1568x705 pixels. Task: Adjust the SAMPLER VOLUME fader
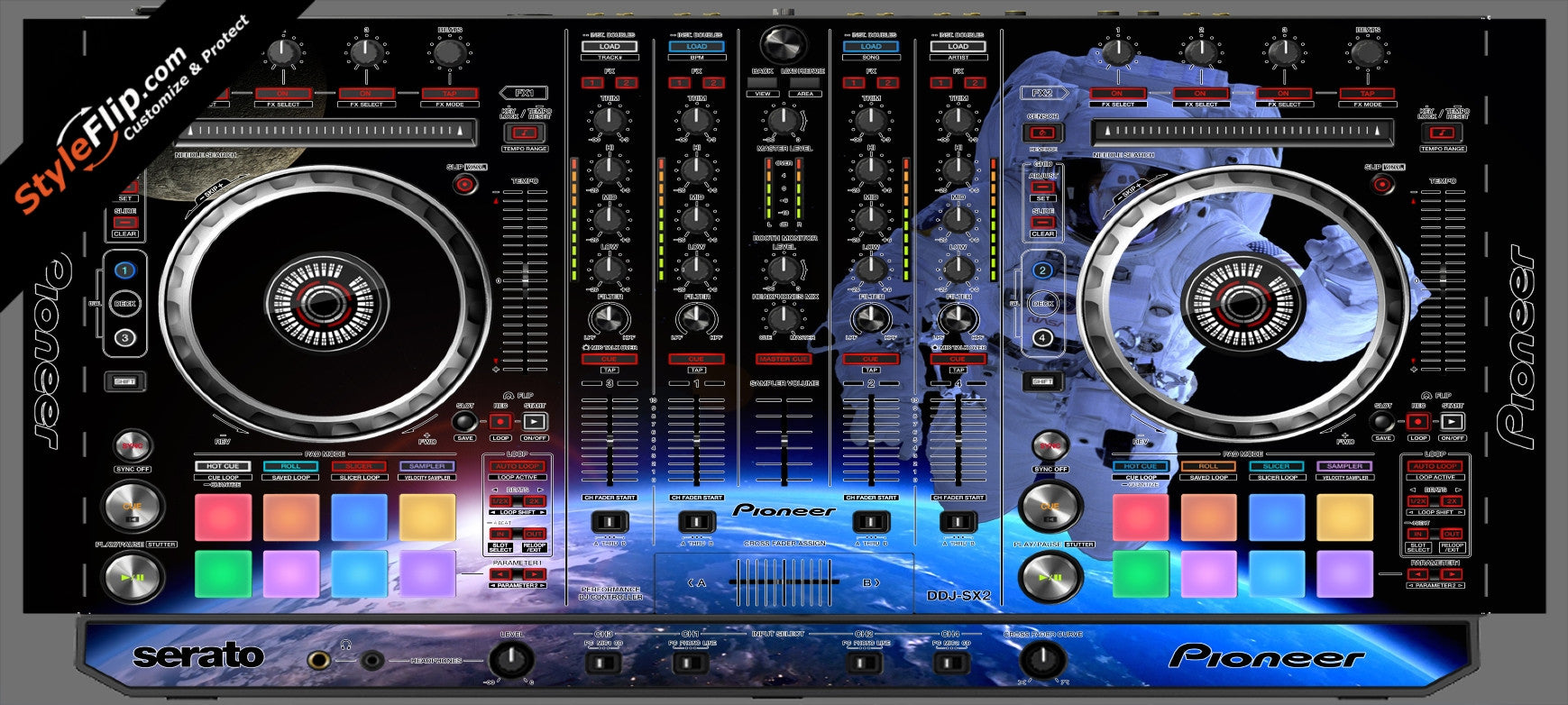[784, 442]
